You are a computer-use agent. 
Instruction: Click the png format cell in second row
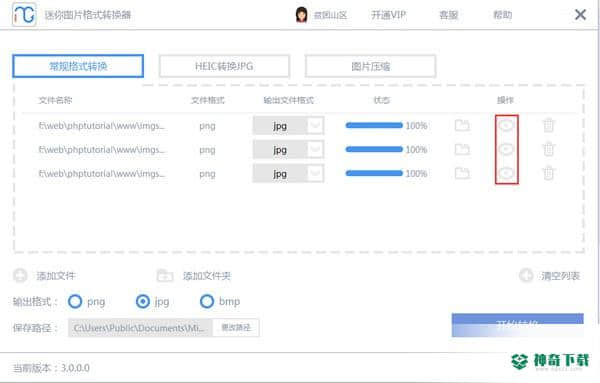click(207, 150)
